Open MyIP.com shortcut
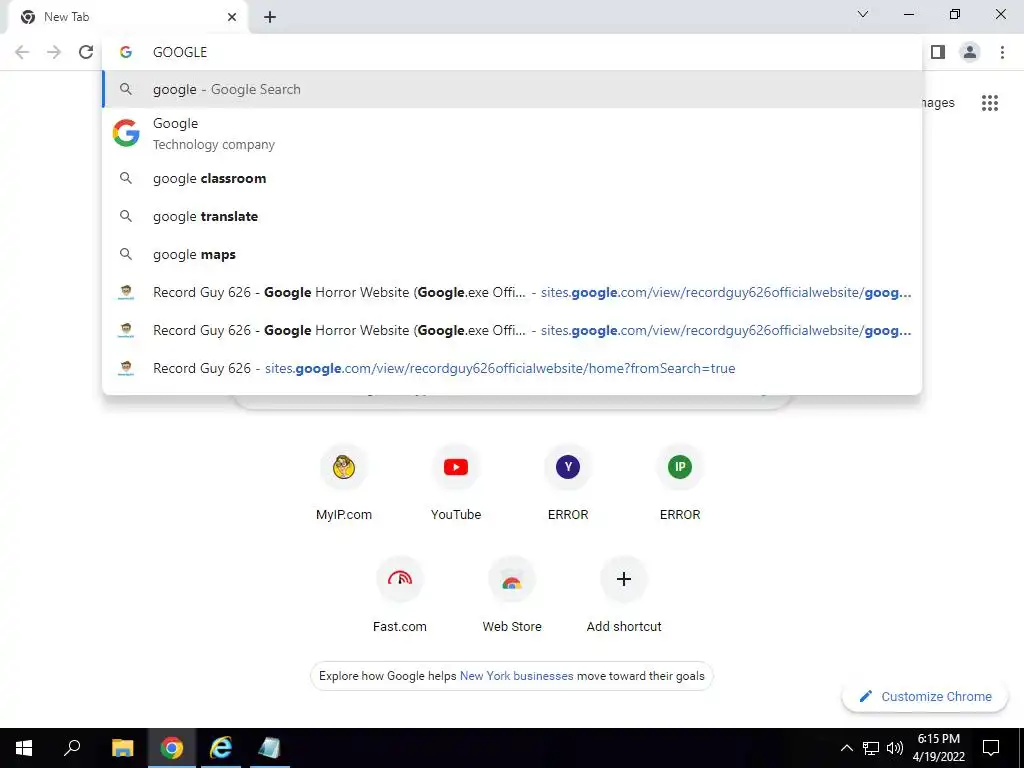 [x=344, y=483]
